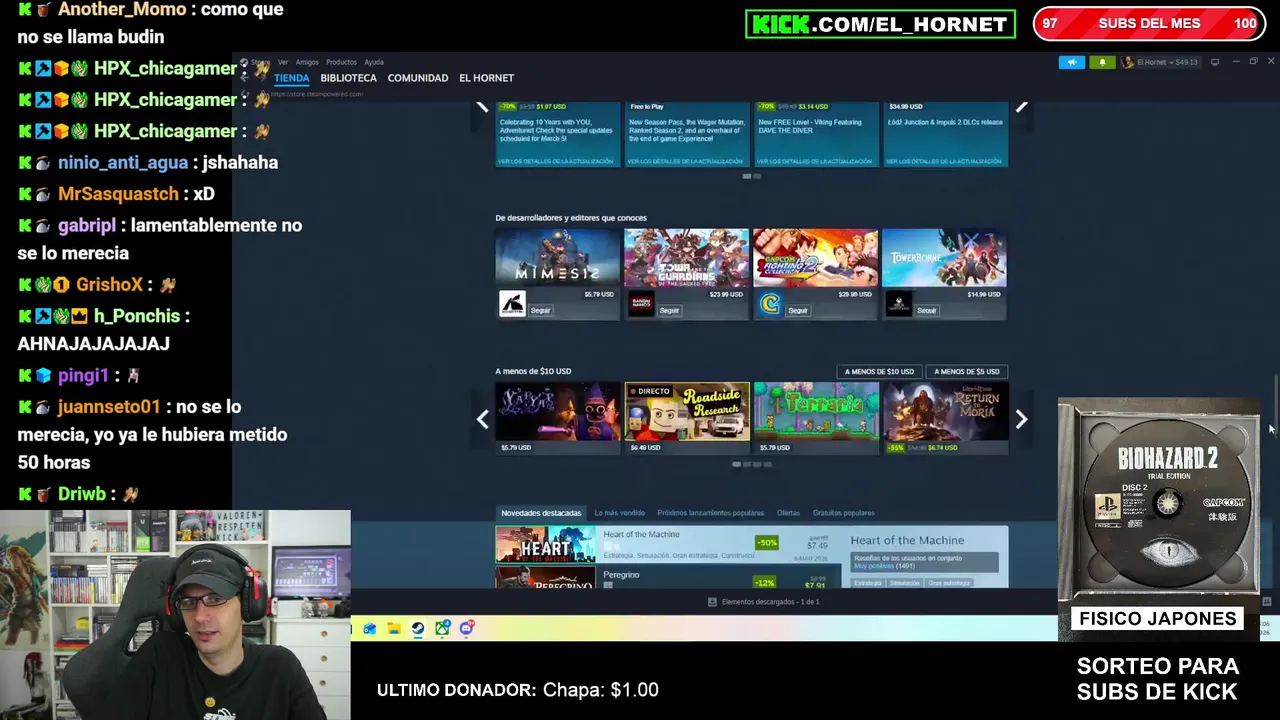Select the Novedades destacadas tab

click(x=541, y=513)
